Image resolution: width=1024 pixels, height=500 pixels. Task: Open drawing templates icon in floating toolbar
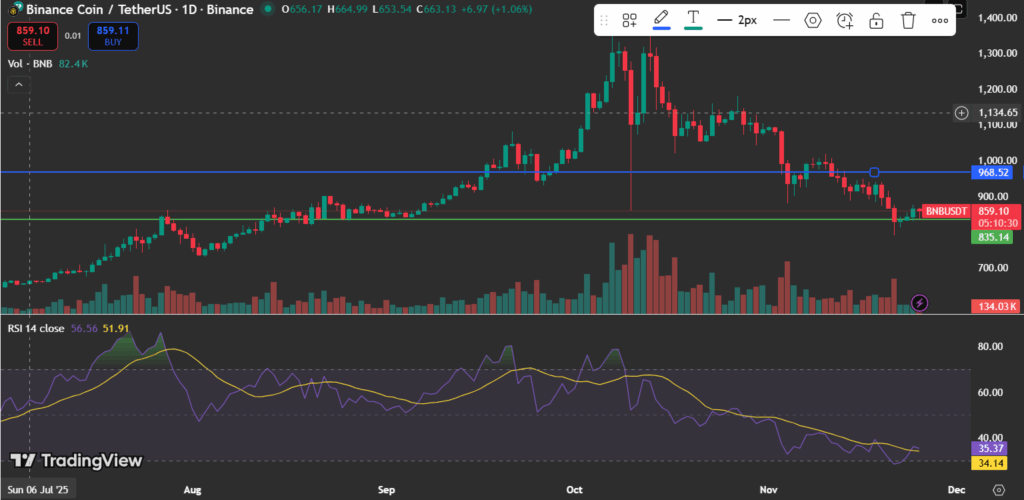coord(630,20)
